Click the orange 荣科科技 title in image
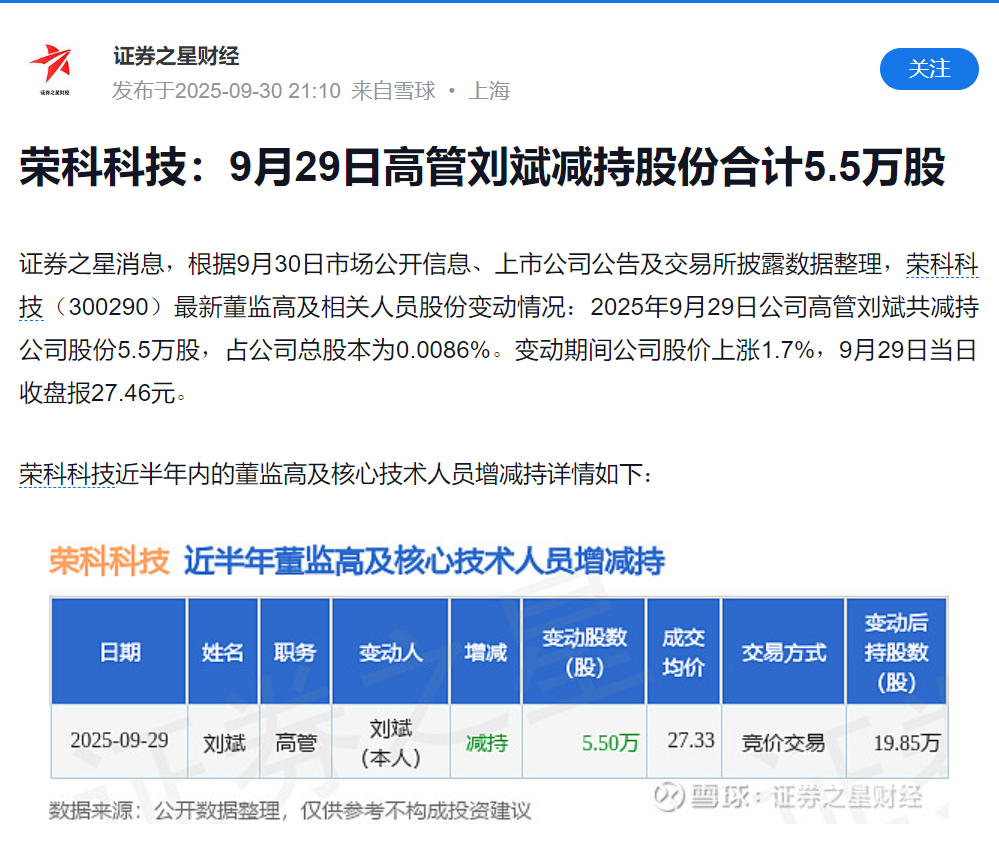This screenshot has width=999, height=858. [x=110, y=561]
